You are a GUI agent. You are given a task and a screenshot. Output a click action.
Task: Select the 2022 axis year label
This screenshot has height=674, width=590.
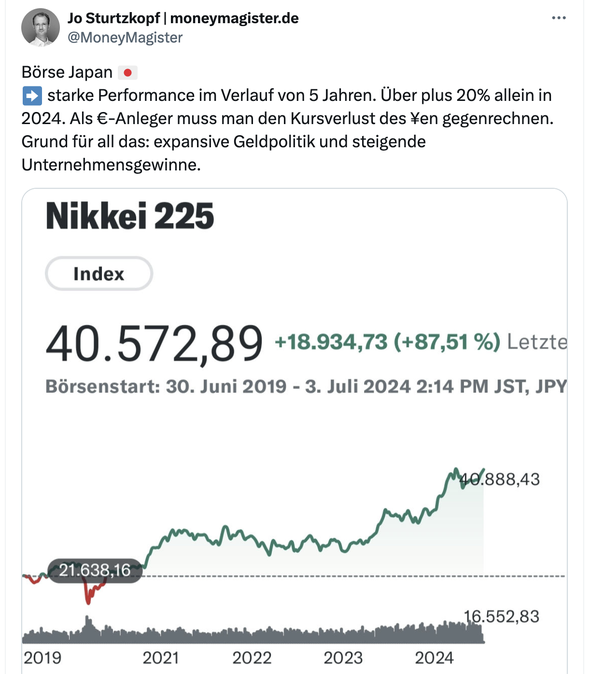(x=252, y=658)
